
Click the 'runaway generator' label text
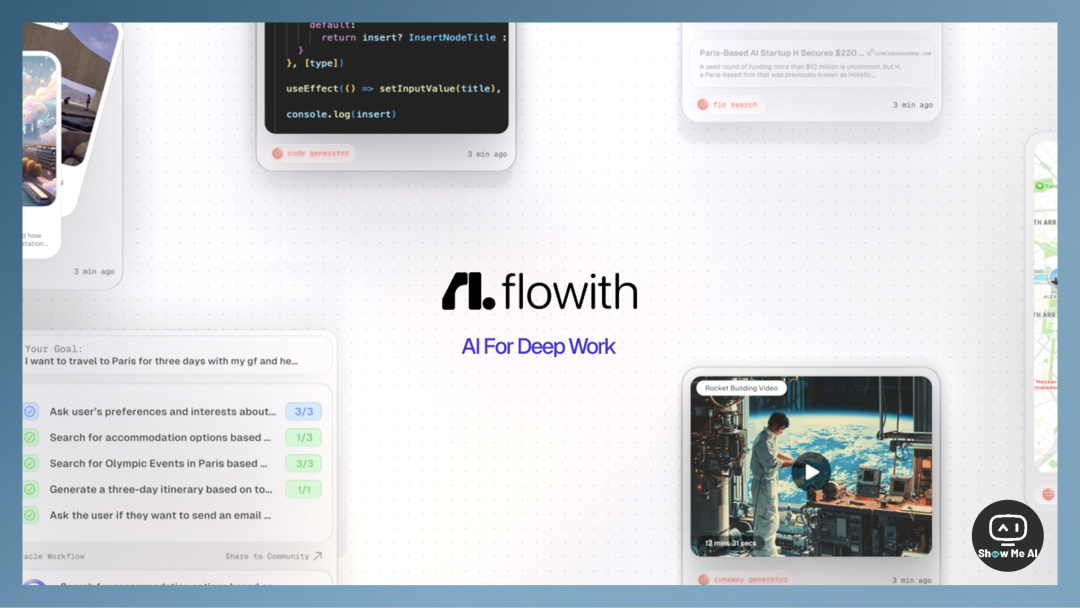click(x=750, y=580)
